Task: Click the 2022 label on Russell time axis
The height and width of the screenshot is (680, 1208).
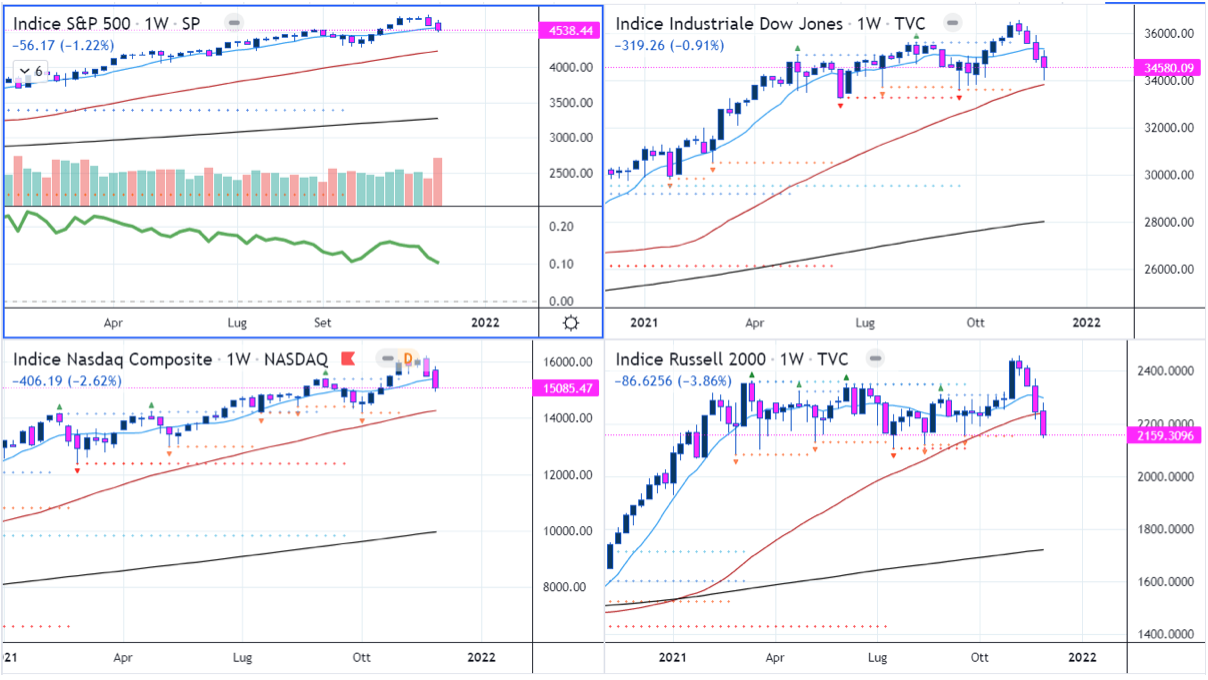Action: (x=1082, y=658)
